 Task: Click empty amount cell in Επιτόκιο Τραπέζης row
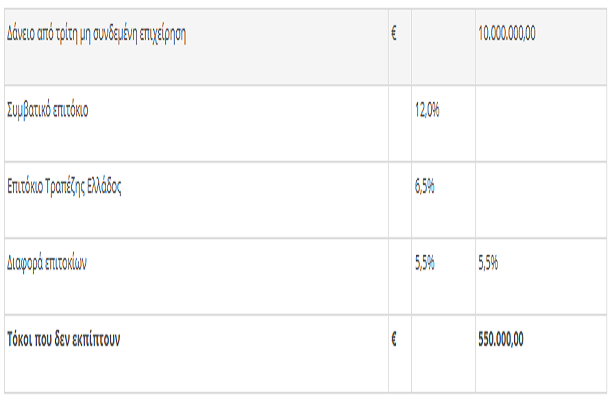tap(541, 200)
